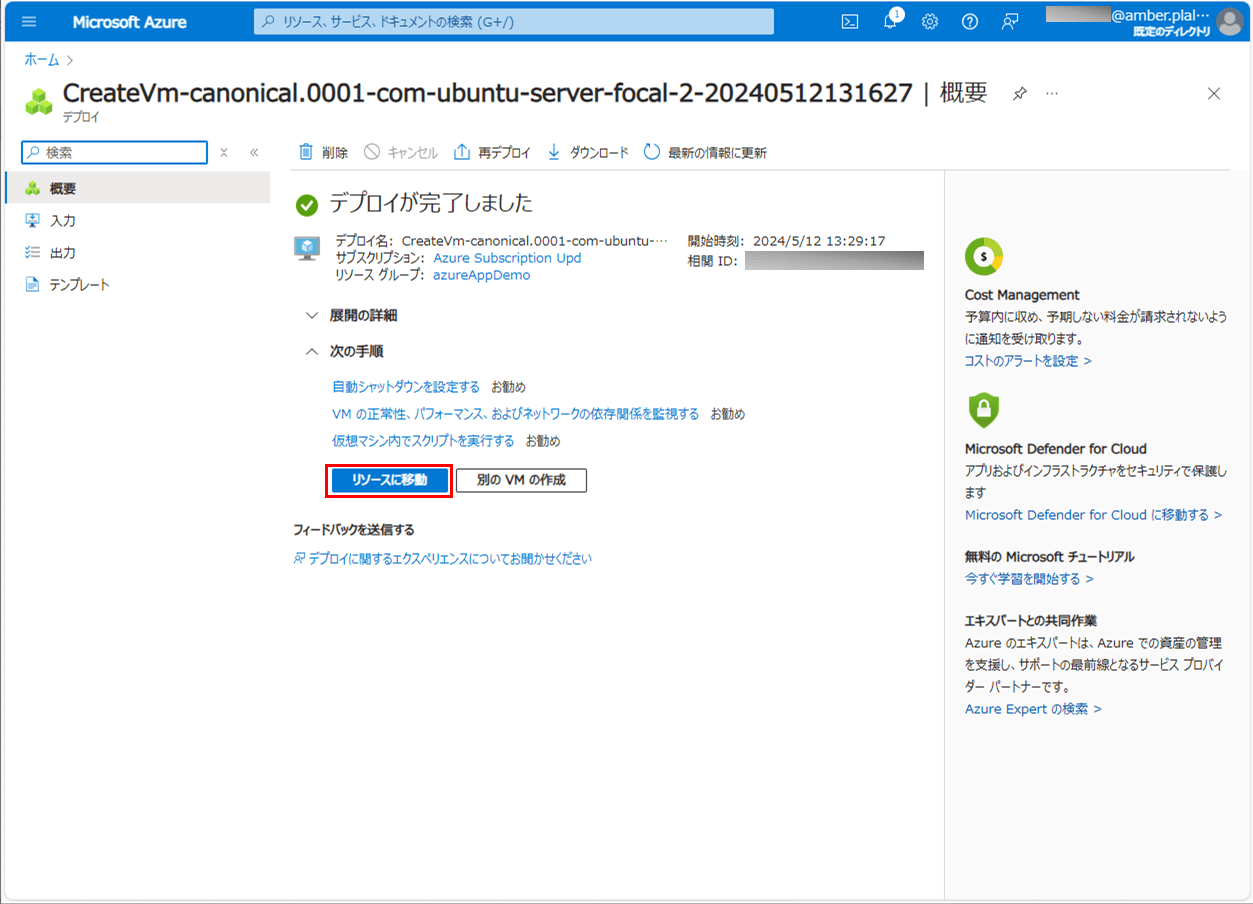Open the portal hamburger menu
The height and width of the screenshot is (904, 1253).
point(29,22)
